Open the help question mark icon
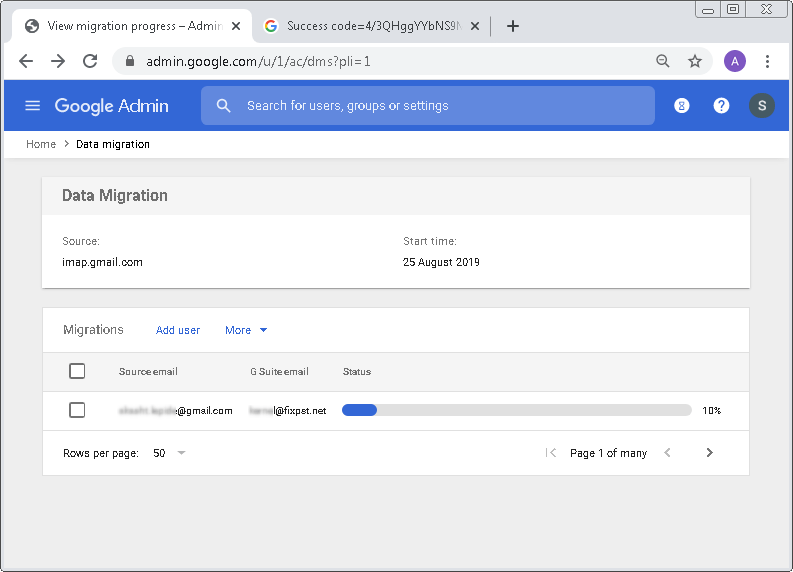 [721, 106]
